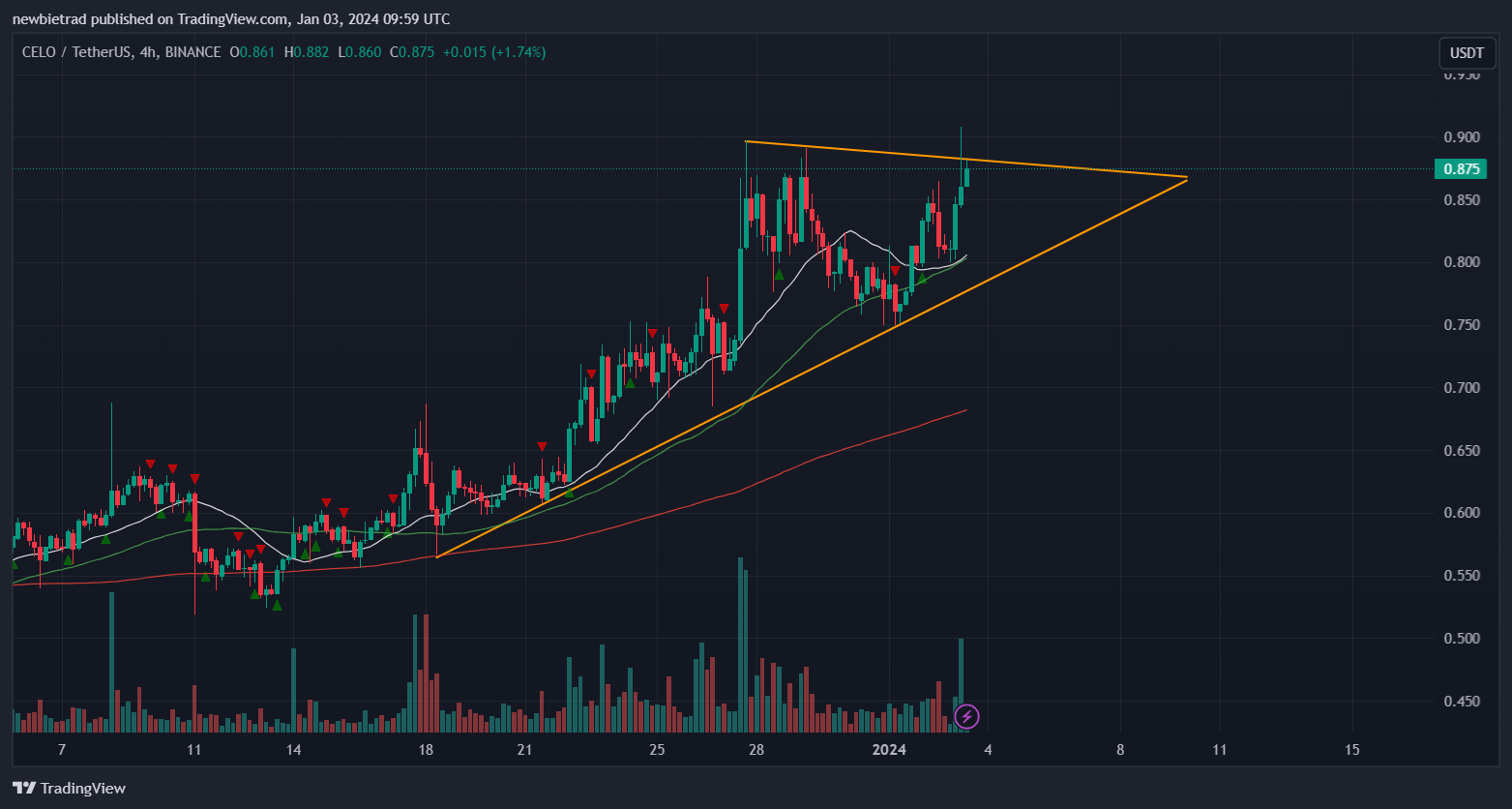Click the 0.450 price axis label
Image resolution: width=1512 pixels, height=809 pixels.
click(1462, 702)
